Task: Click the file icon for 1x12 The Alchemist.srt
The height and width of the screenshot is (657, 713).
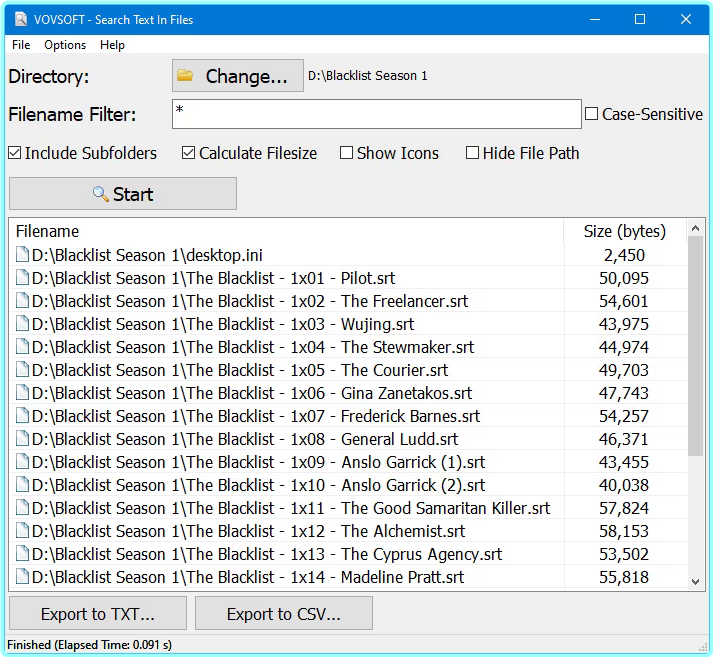Action: tap(23, 531)
